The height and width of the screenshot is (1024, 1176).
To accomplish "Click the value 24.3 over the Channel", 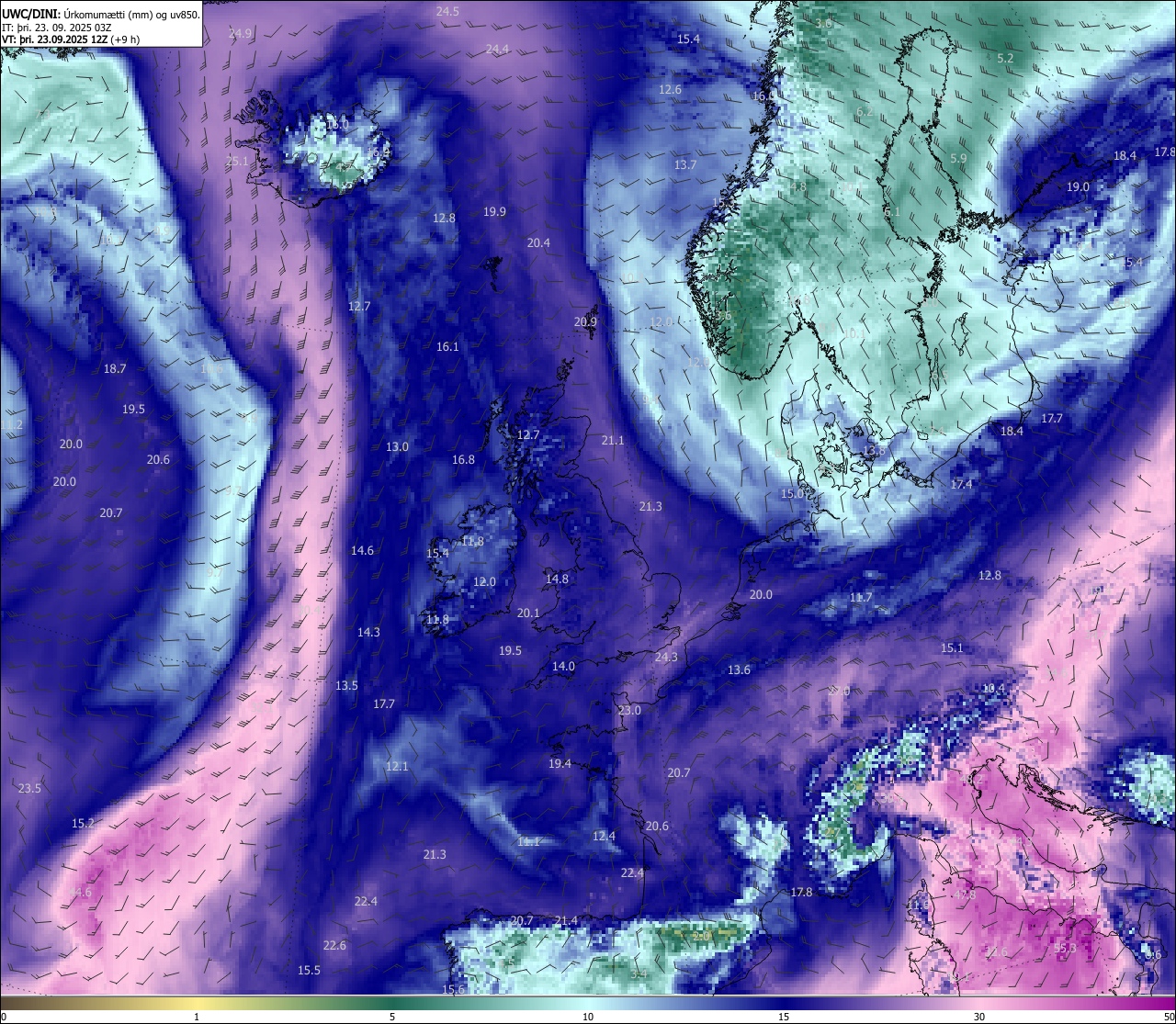I will [666, 657].
